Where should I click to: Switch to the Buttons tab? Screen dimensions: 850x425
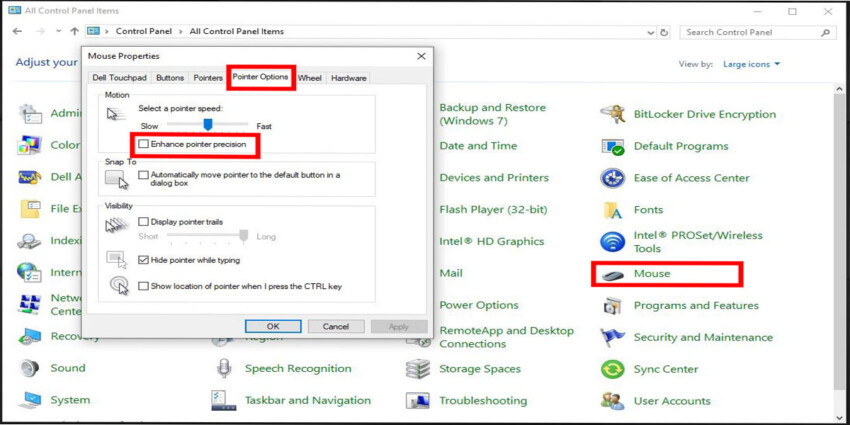click(170, 78)
